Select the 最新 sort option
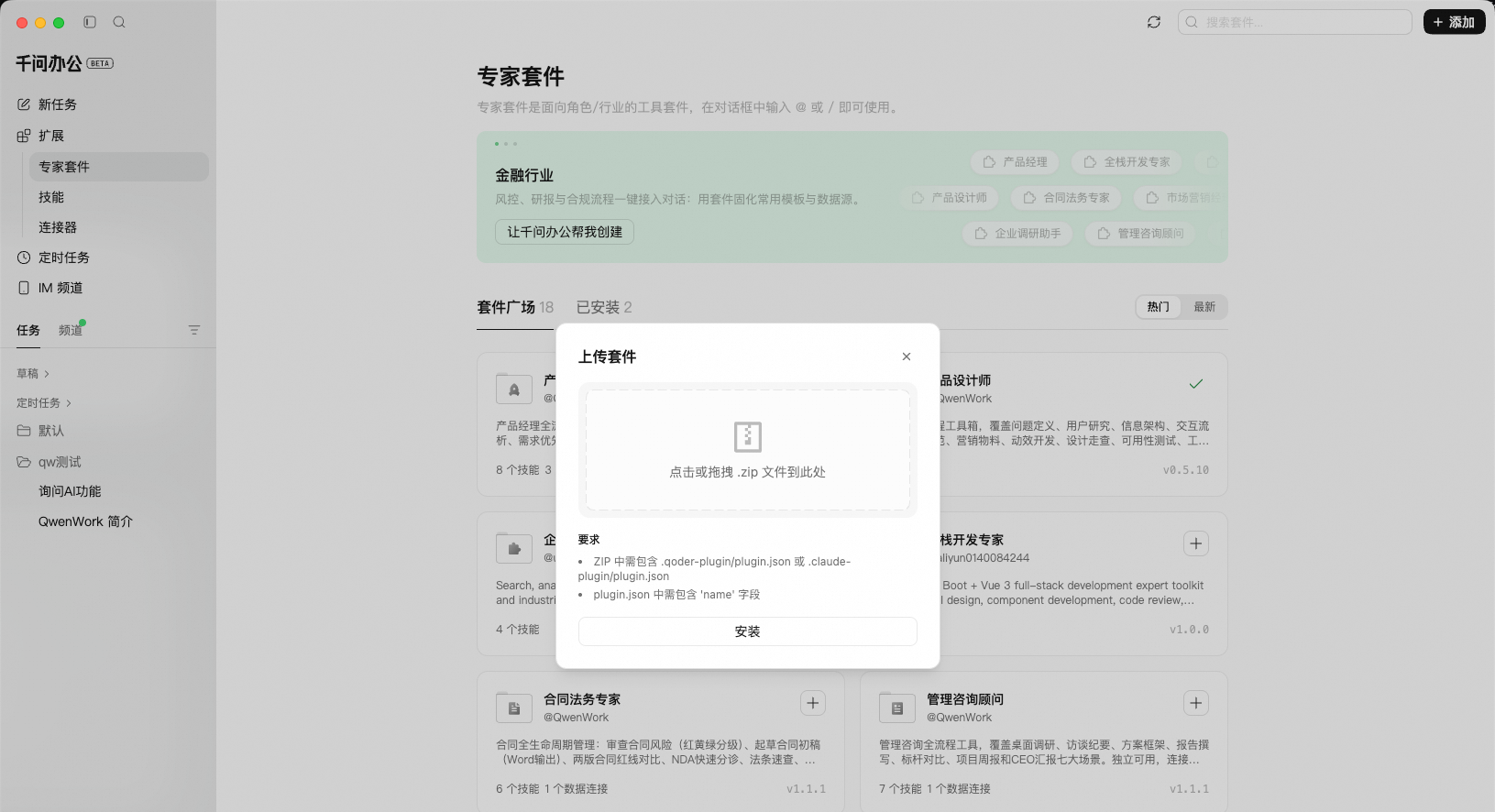 point(1204,307)
